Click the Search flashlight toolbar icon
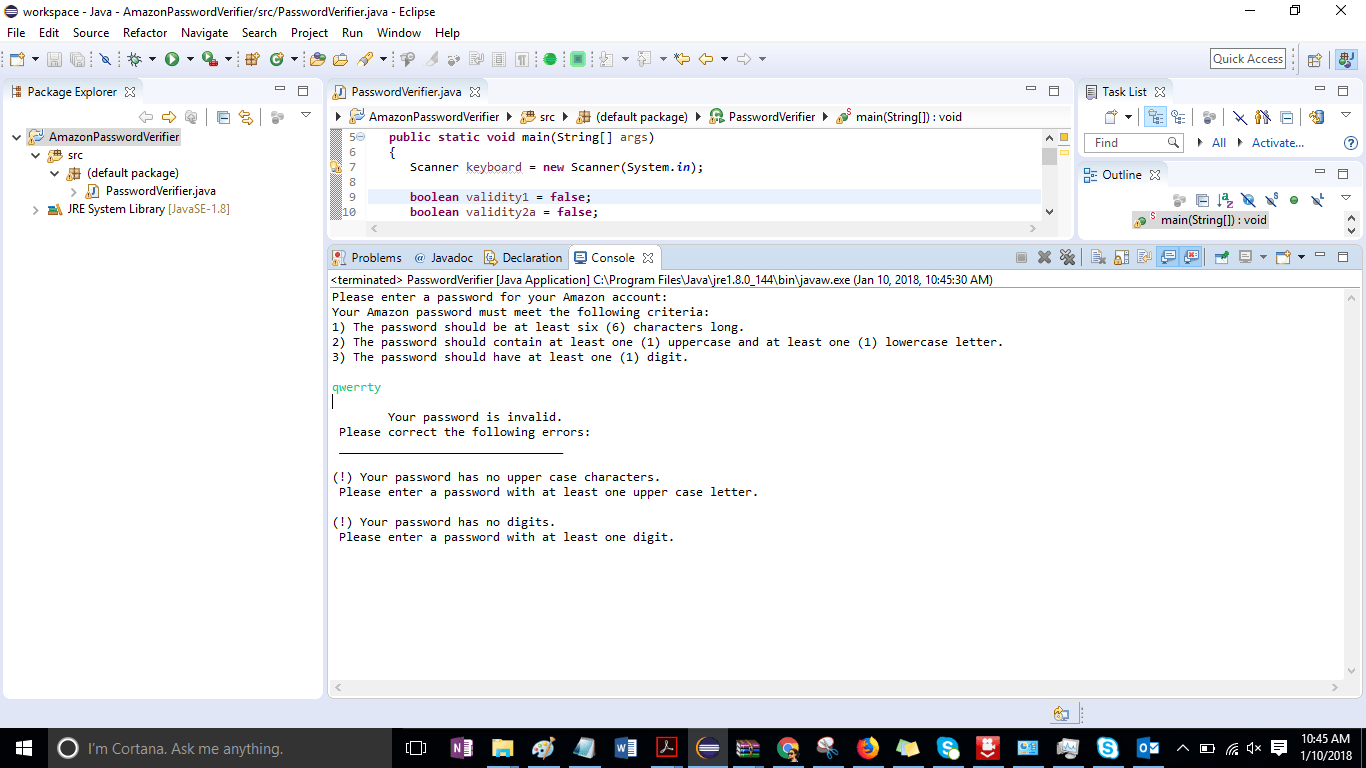This screenshot has width=1366, height=768. pos(365,60)
